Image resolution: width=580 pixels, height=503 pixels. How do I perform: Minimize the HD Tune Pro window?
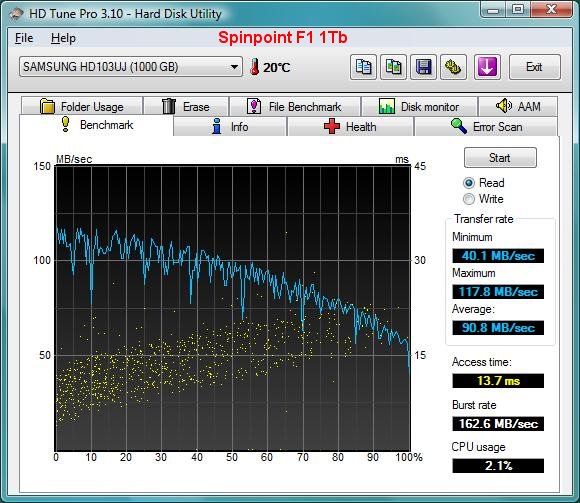pos(493,10)
